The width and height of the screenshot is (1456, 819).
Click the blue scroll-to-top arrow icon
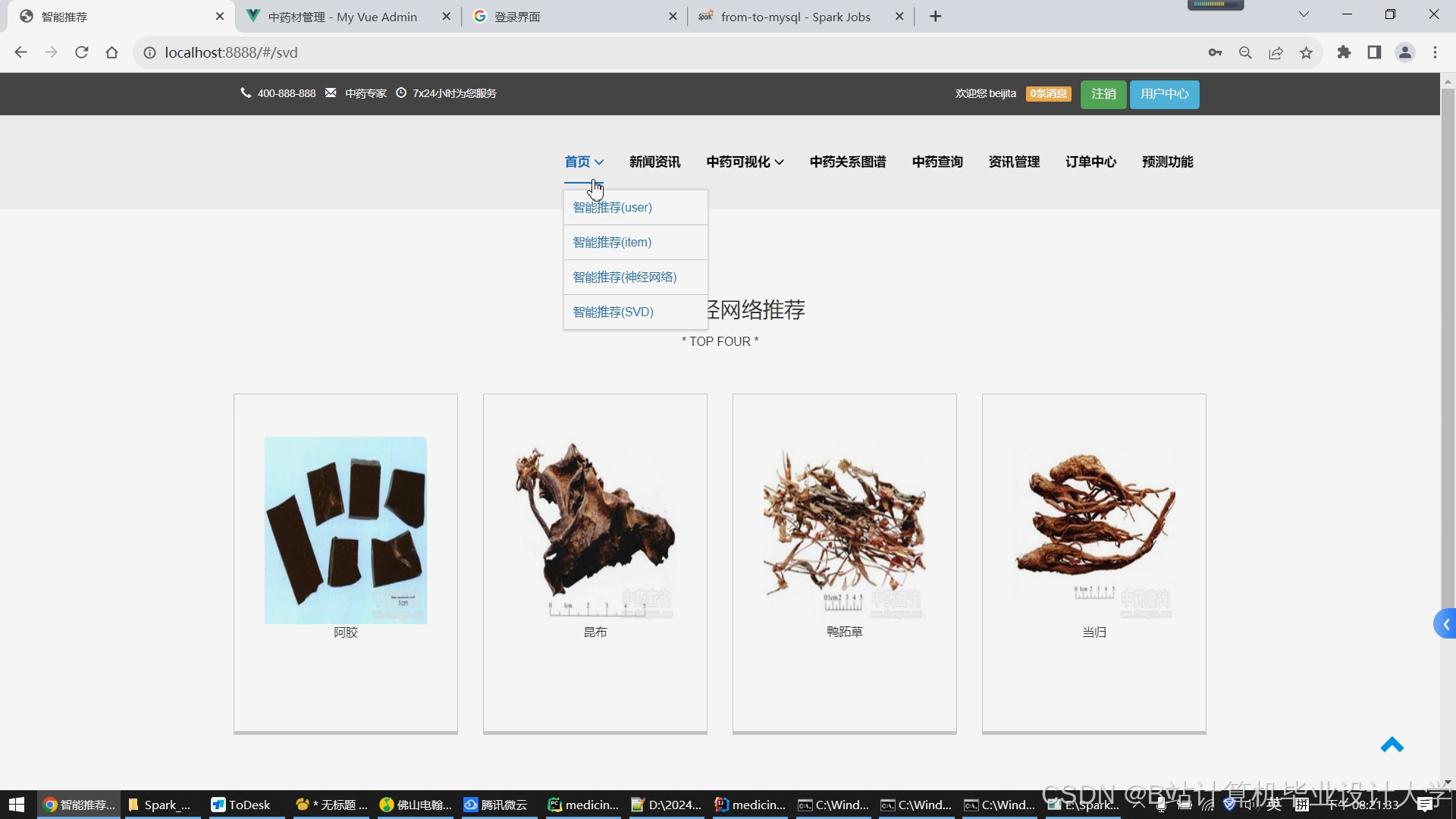click(1392, 745)
